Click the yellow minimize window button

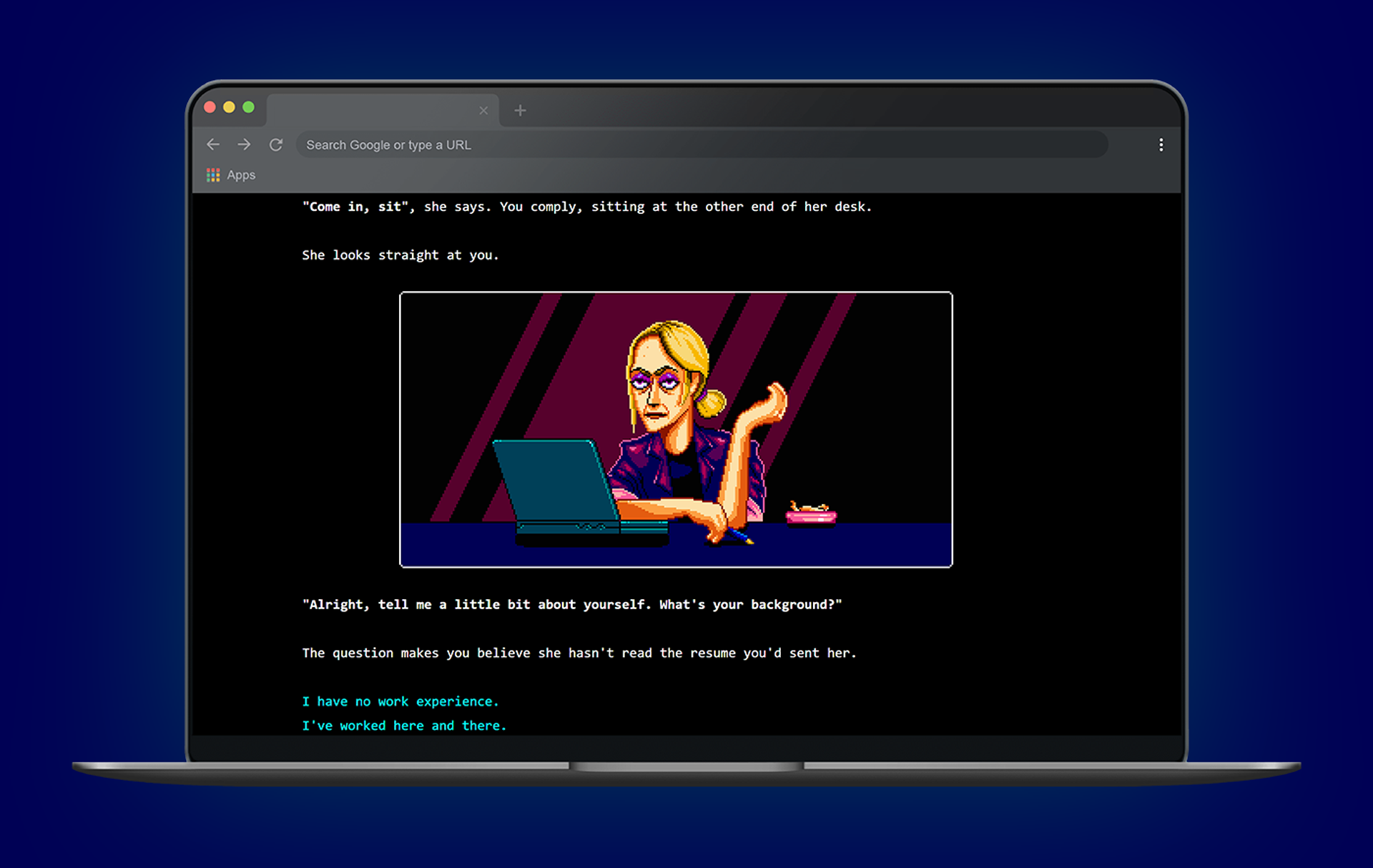click(x=229, y=107)
